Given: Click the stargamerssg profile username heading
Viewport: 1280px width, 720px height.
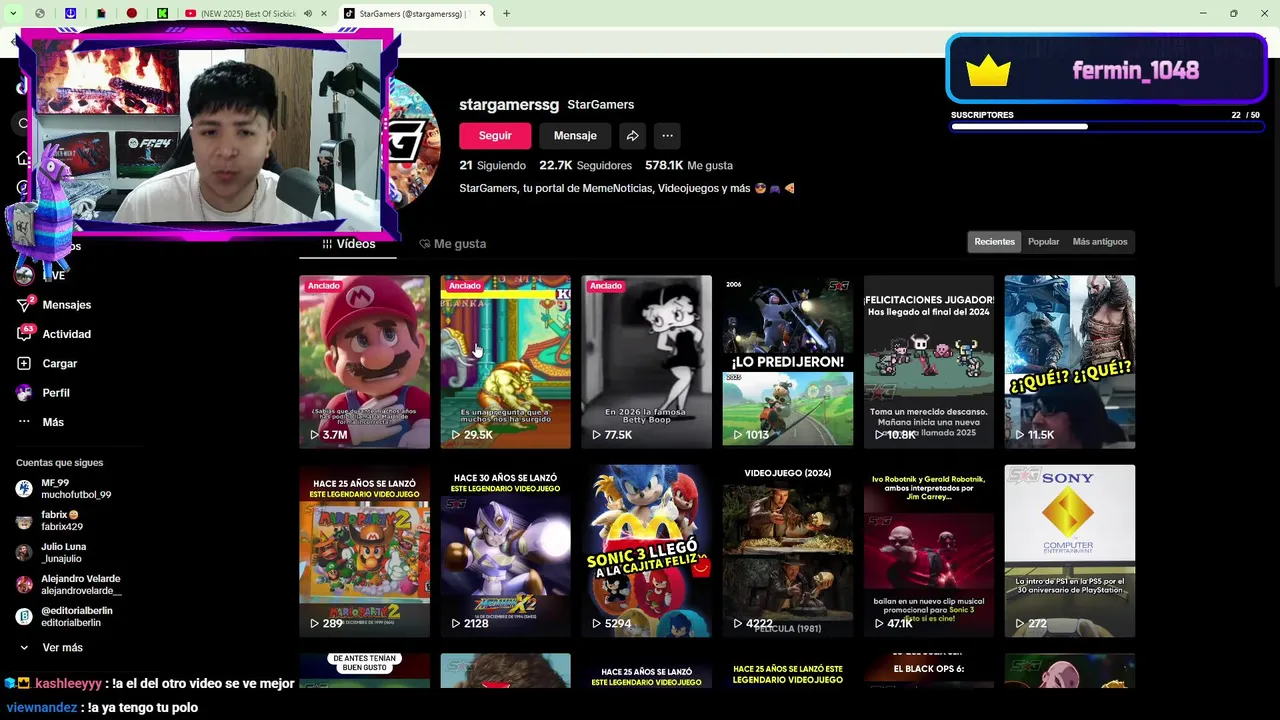Looking at the screenshot, I should (x=508, y=105).
